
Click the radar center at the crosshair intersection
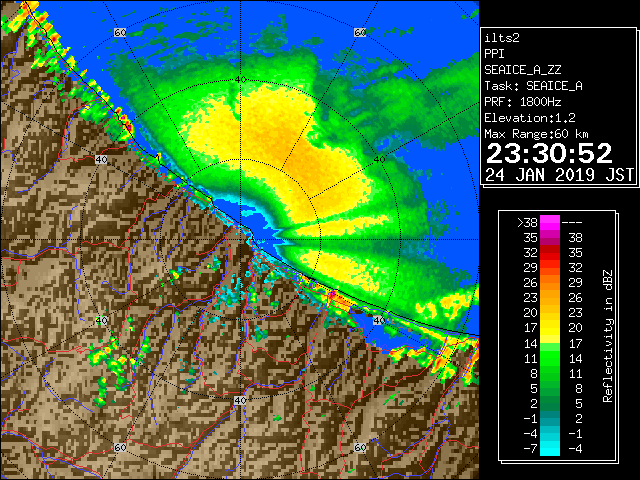pyautogui.click(x=240, y=240)
